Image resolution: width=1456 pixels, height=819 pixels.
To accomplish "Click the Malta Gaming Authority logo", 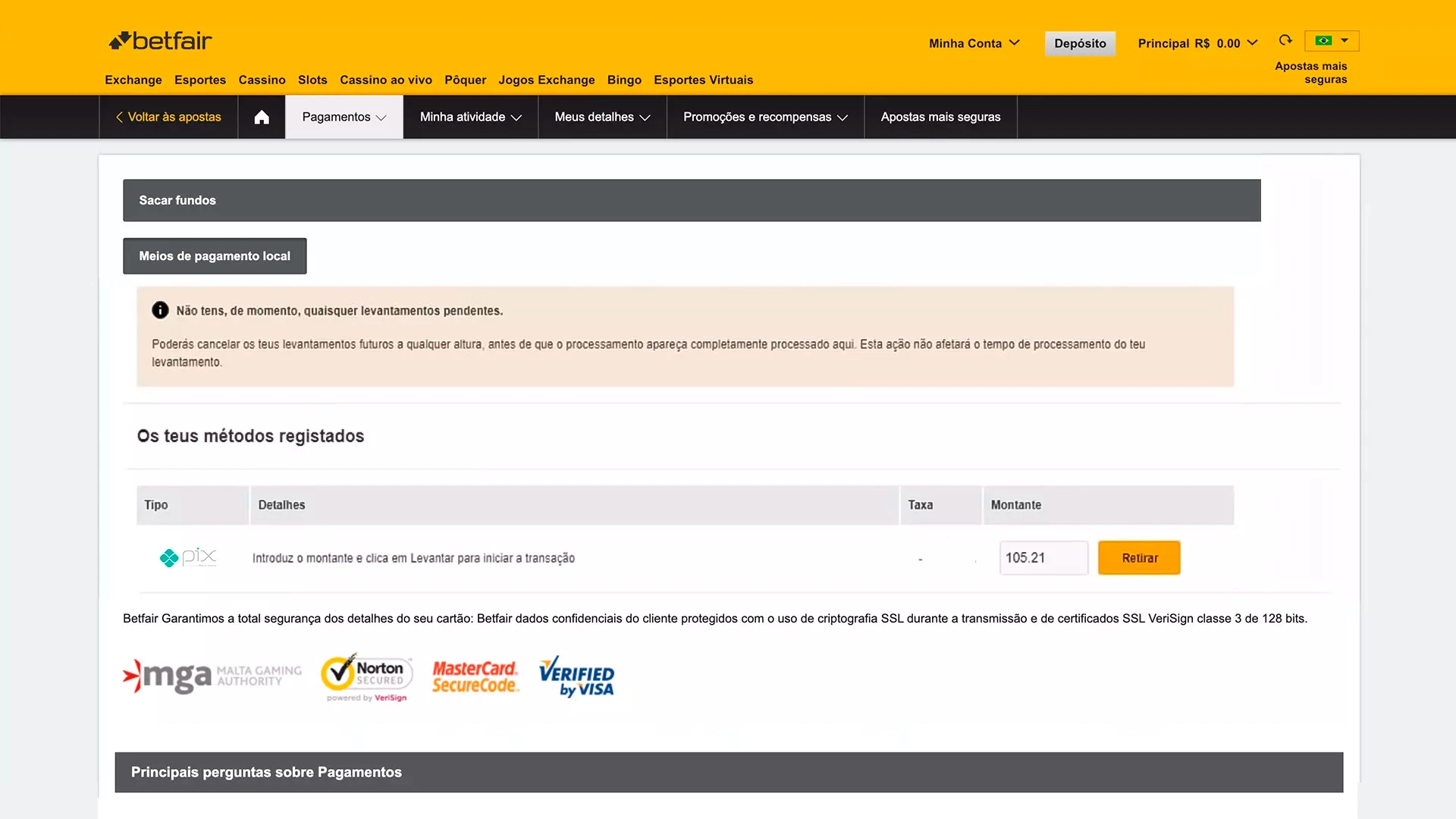I will point(212,676).
